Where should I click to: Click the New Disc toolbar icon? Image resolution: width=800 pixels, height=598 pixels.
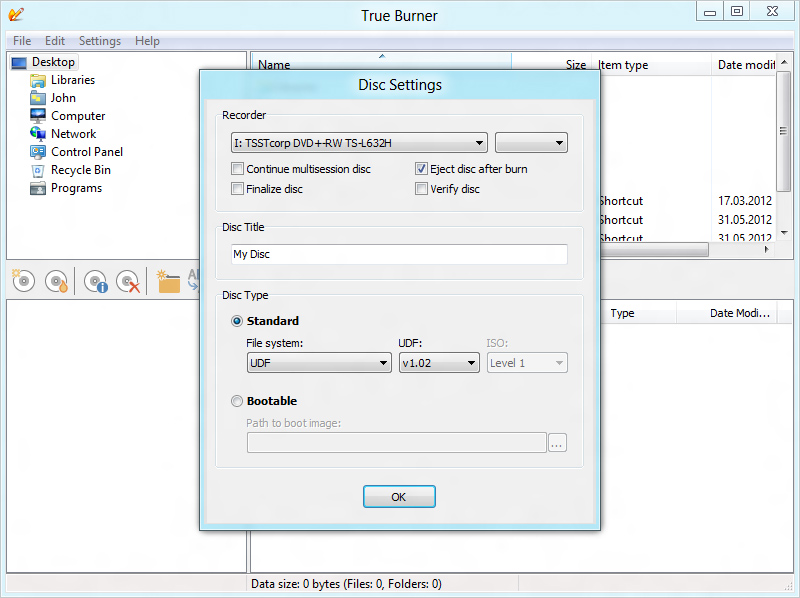[23, 281]
